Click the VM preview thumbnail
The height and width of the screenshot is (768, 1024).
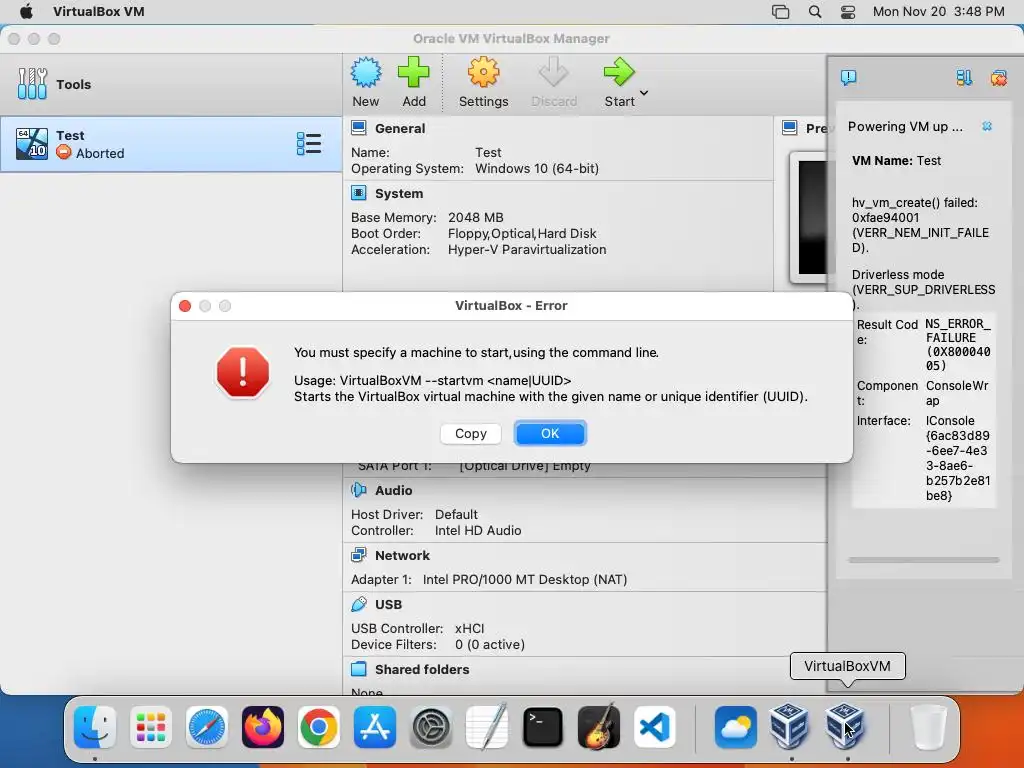pos(812,217)
